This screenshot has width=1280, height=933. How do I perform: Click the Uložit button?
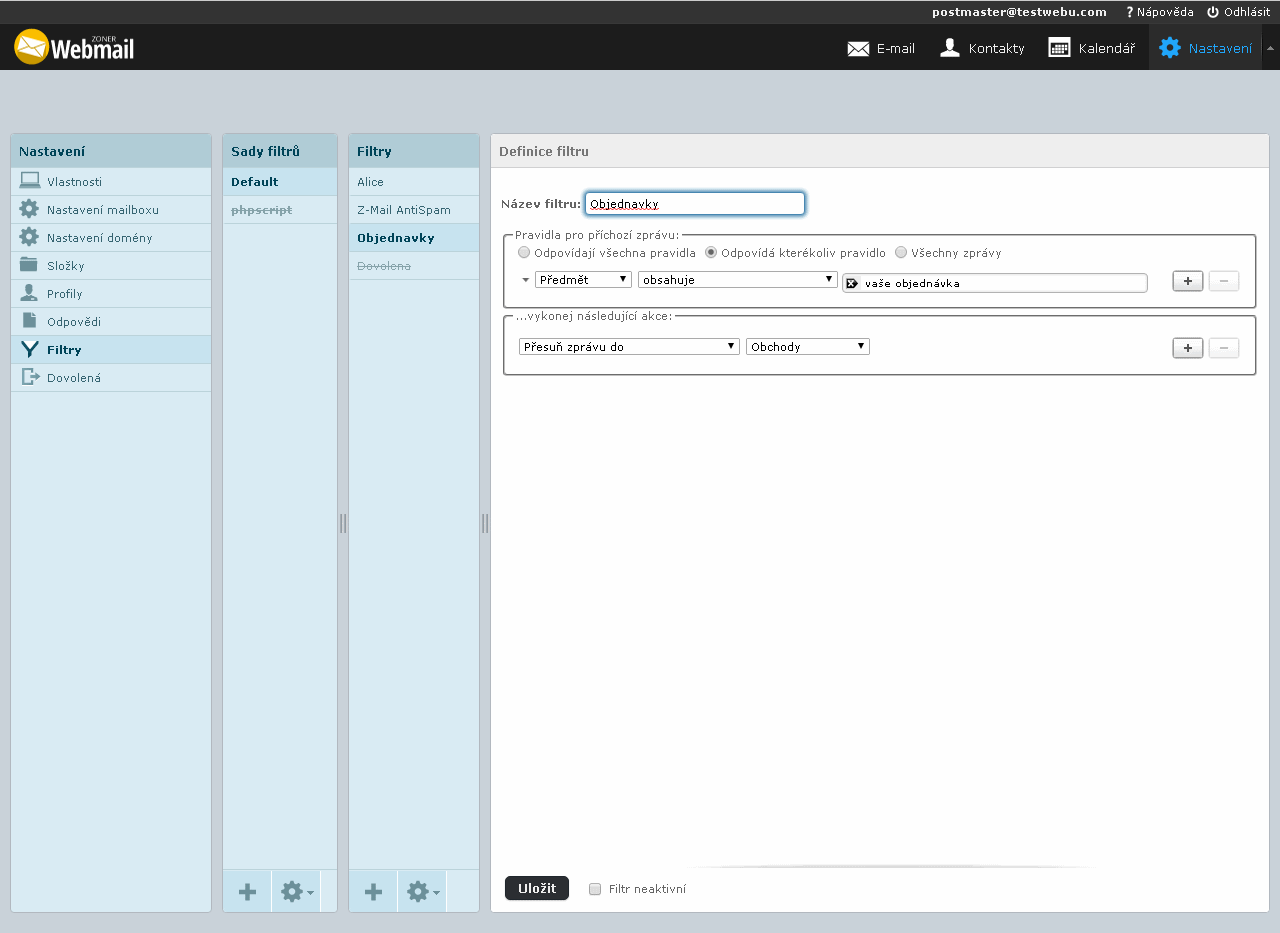[536, 888]
